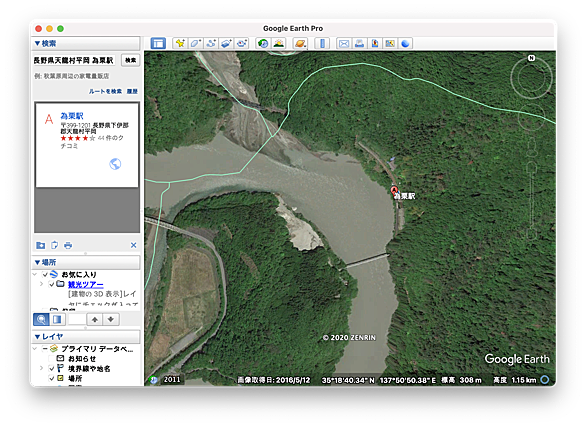The width and height of the screenshot is (586, 426).
Task: Collapse the お気に入り tree node
Action: pos(35,274)
